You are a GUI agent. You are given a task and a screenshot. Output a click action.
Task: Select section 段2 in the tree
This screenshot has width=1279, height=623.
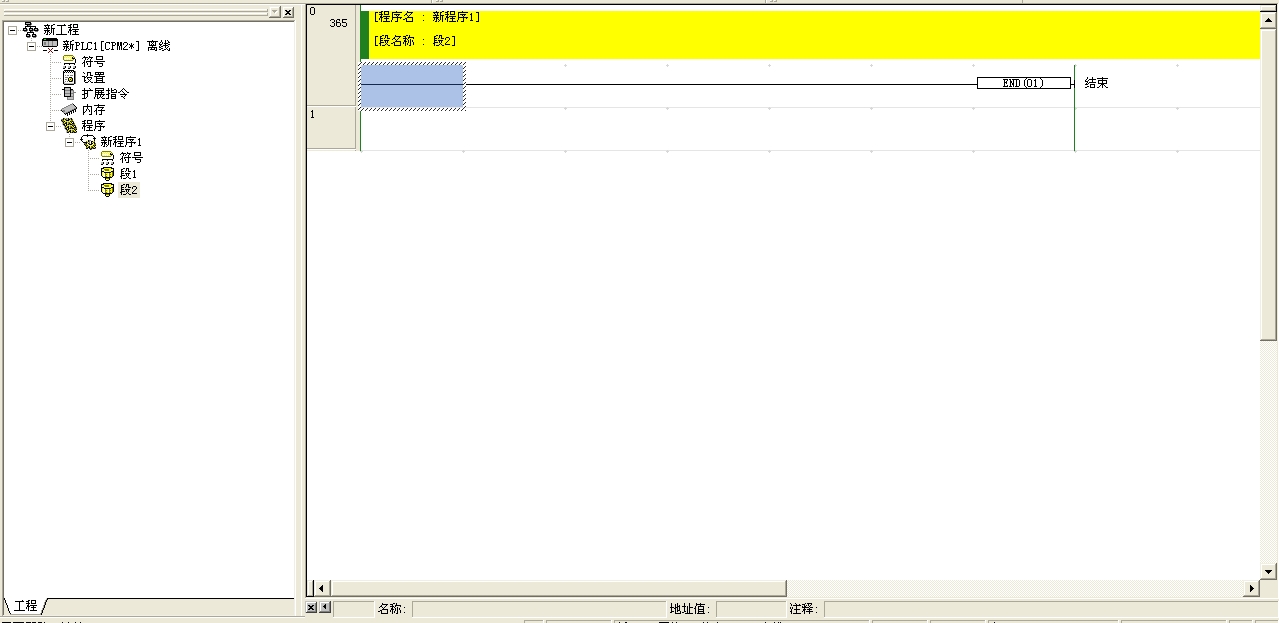(107, 190)
